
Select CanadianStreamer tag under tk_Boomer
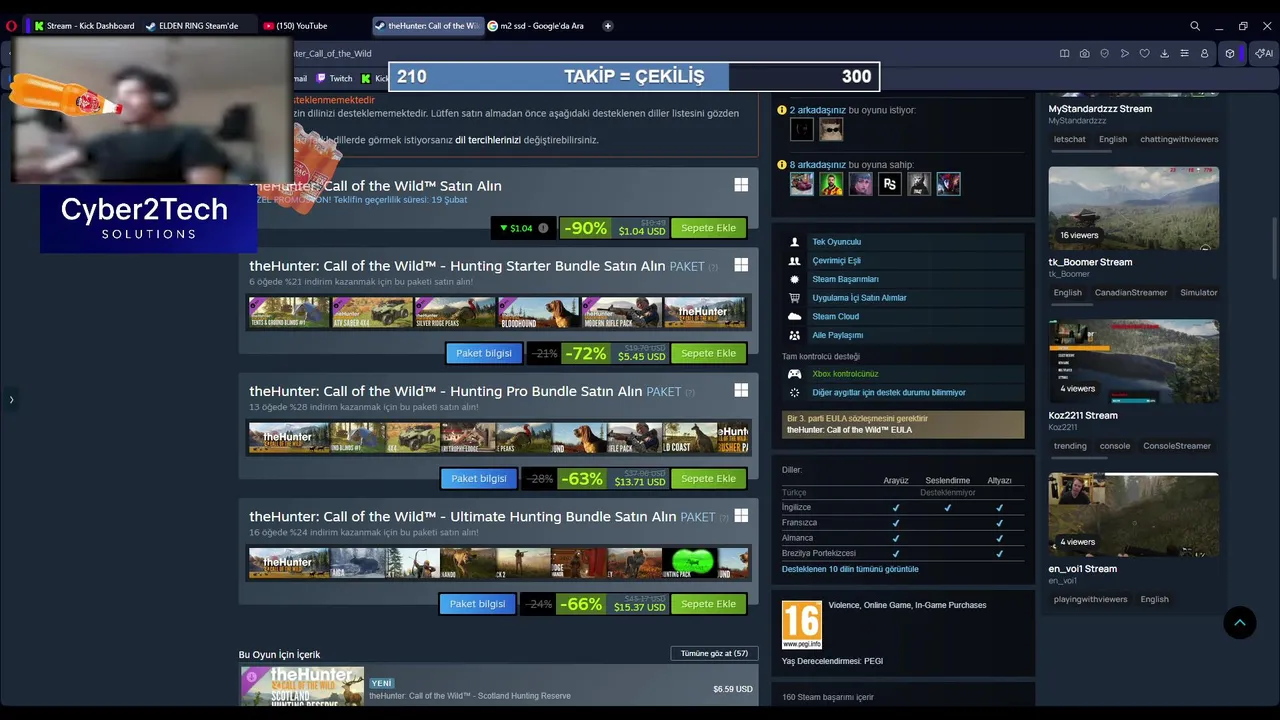point(1131,293)
